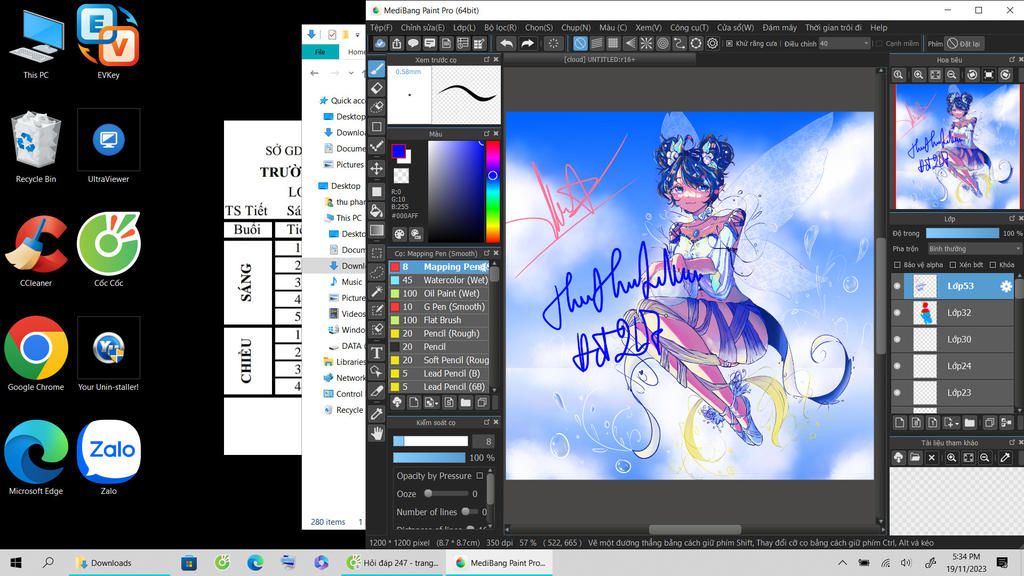
Task: Enable the Xén bớt clipping checkbox
Action: (x=953, y=264)
